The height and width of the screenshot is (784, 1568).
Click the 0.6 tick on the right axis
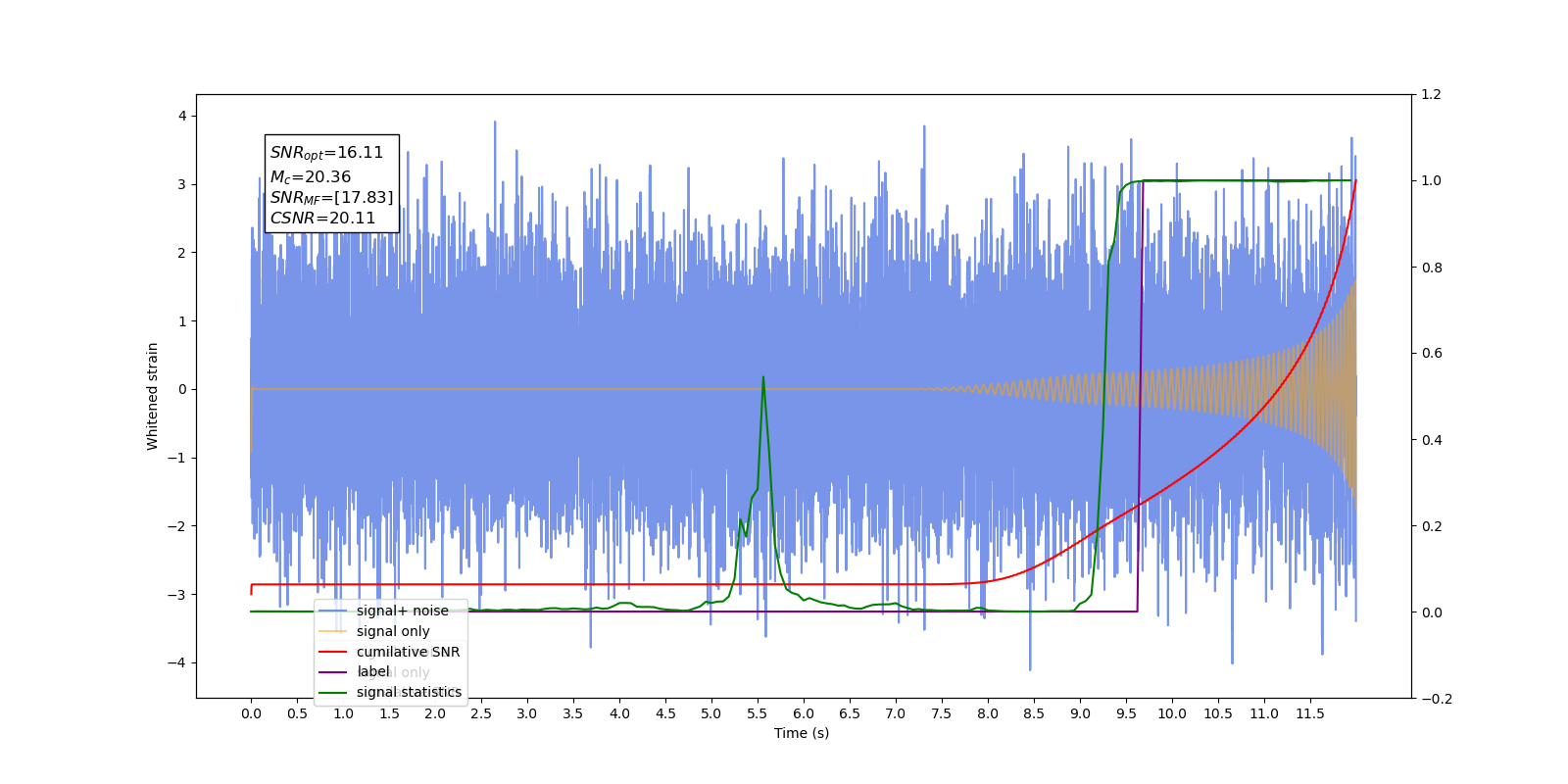point(1431,354)
